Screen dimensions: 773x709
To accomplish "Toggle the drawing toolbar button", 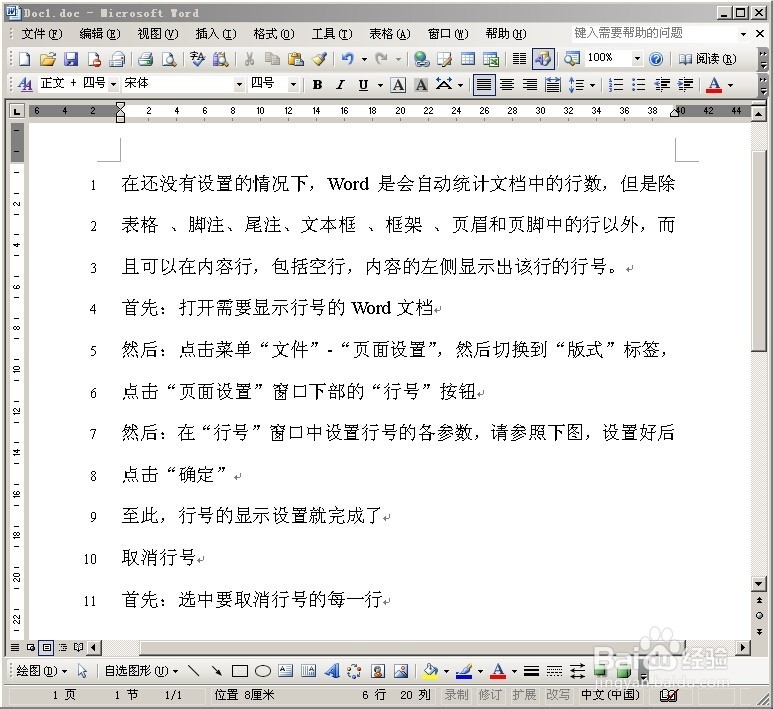I will coord(543,59).
